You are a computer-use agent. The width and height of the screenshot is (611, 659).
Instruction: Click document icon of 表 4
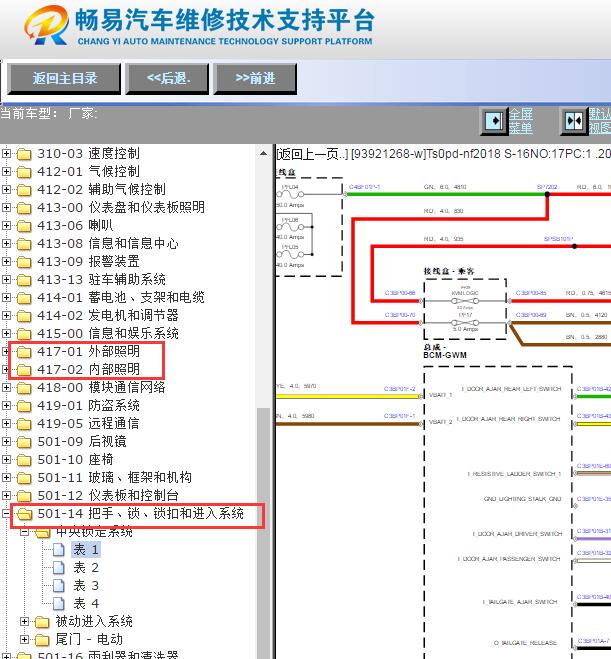(x=59, y=604)
